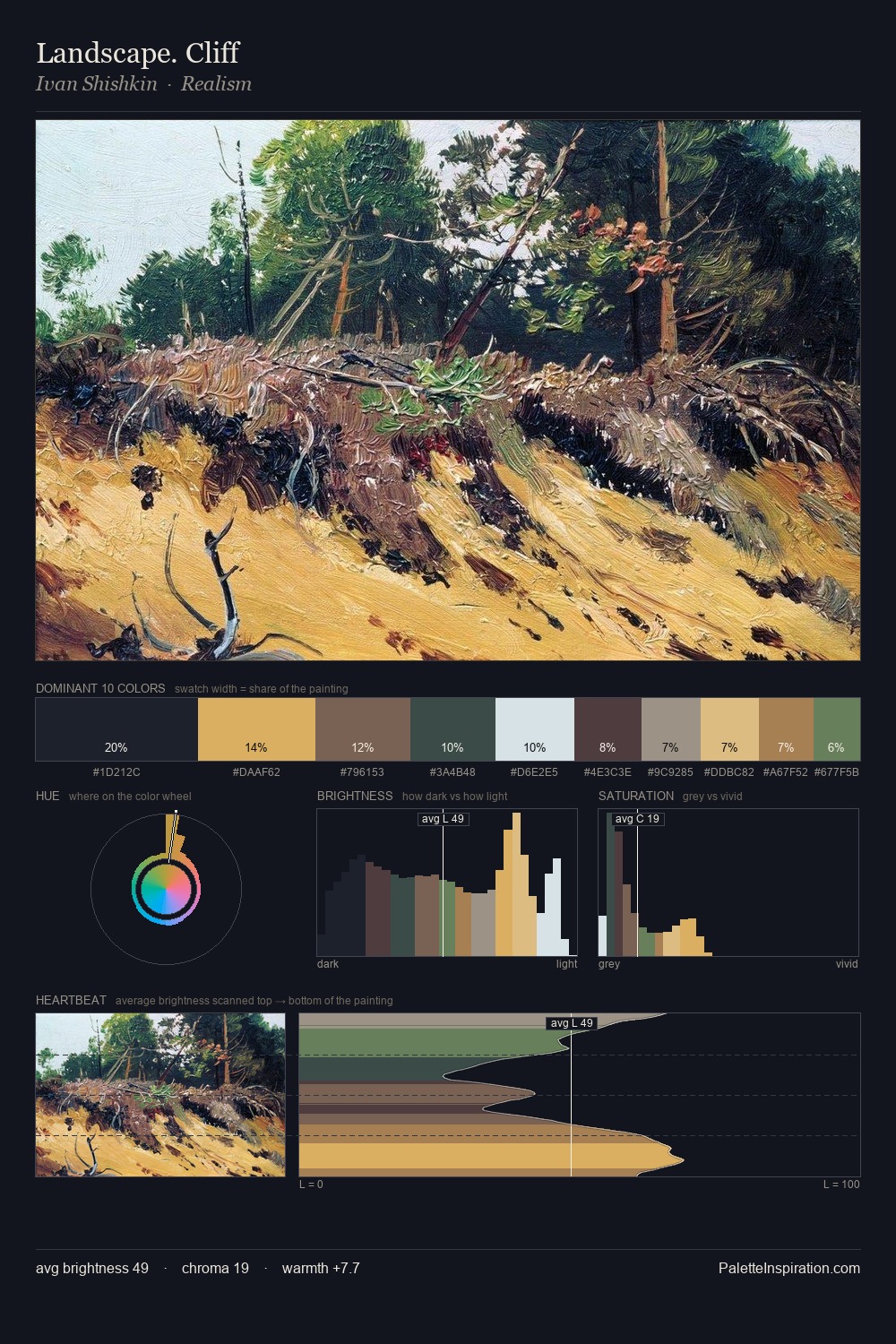Click the #A67F52 ochre swatch

pos(786,729)
